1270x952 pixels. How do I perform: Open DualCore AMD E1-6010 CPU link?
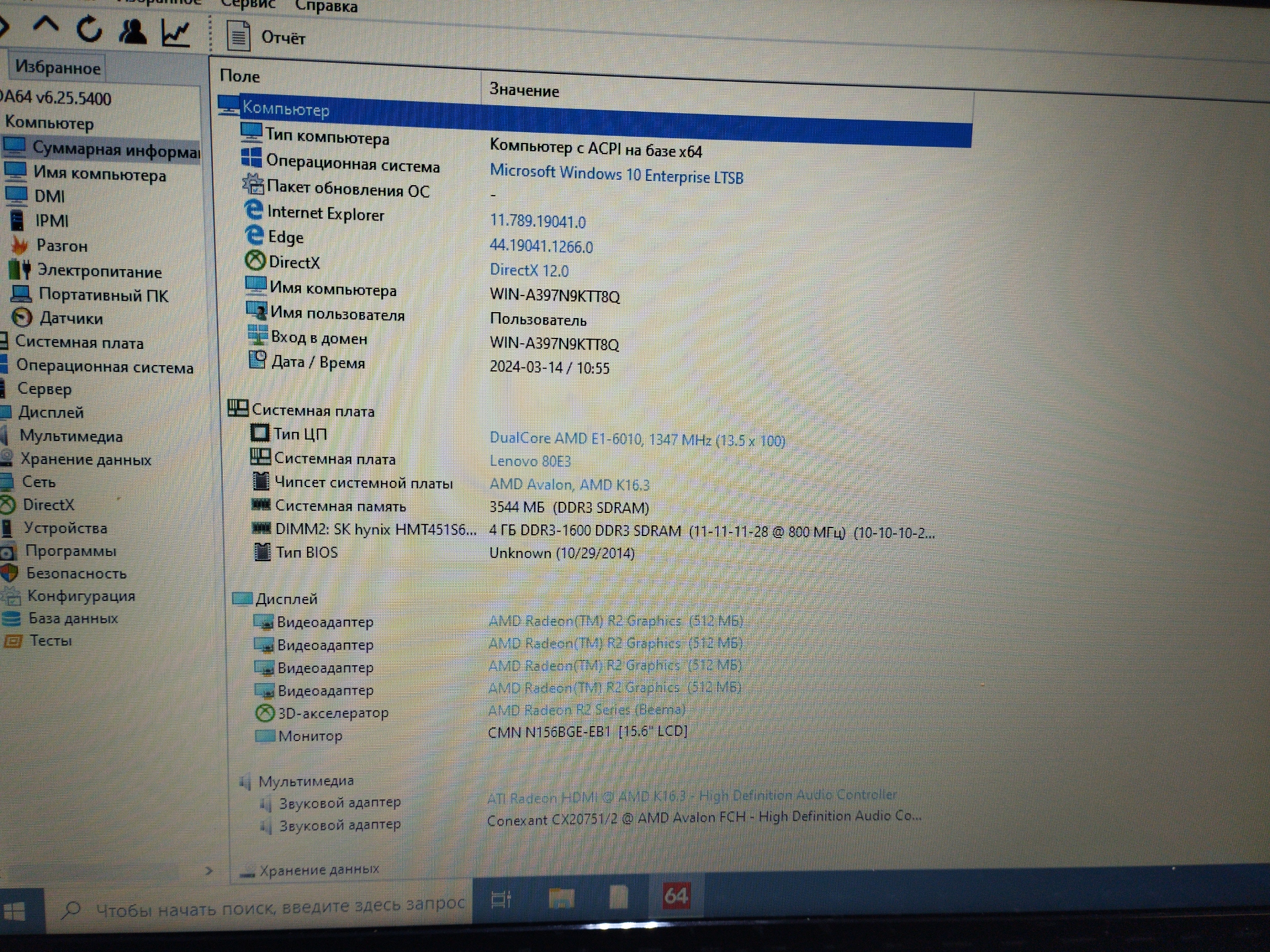pyautogui.click(x=637, y=439)
